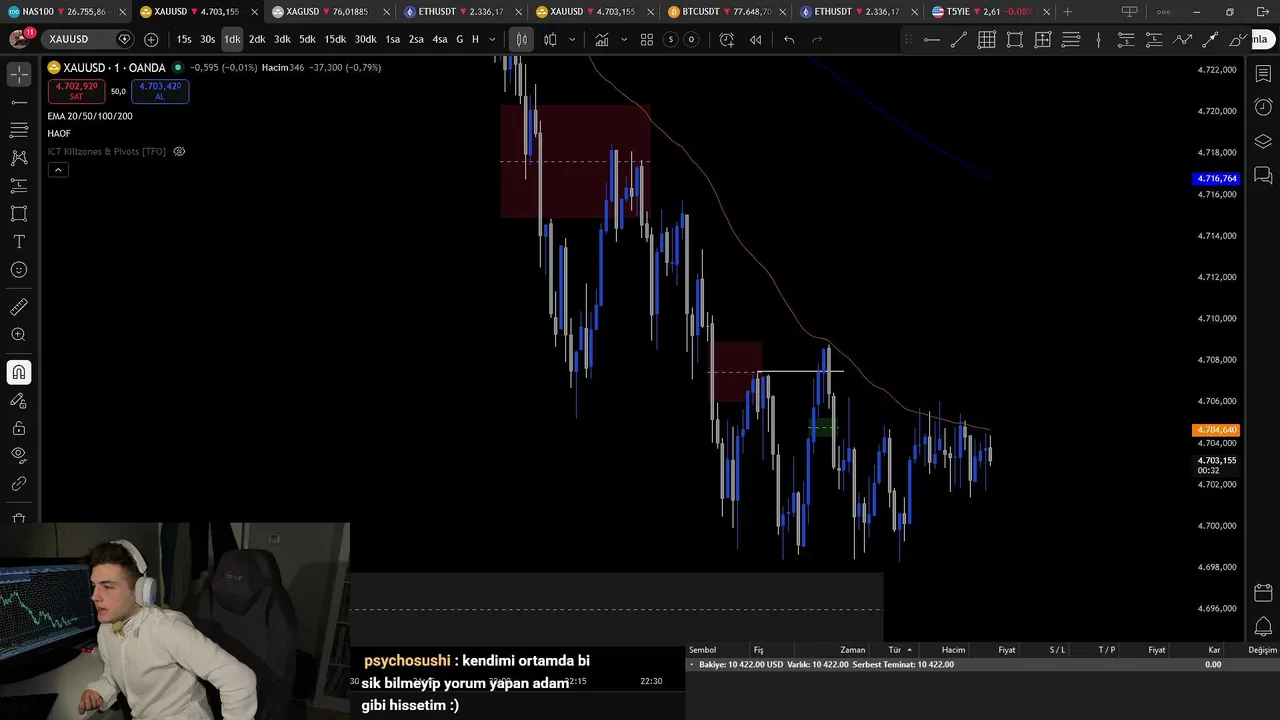Expand the timeframe dropdown after H
This screenshot has height=720, width=1280.
pyautogui.click(x=492, y=39)
